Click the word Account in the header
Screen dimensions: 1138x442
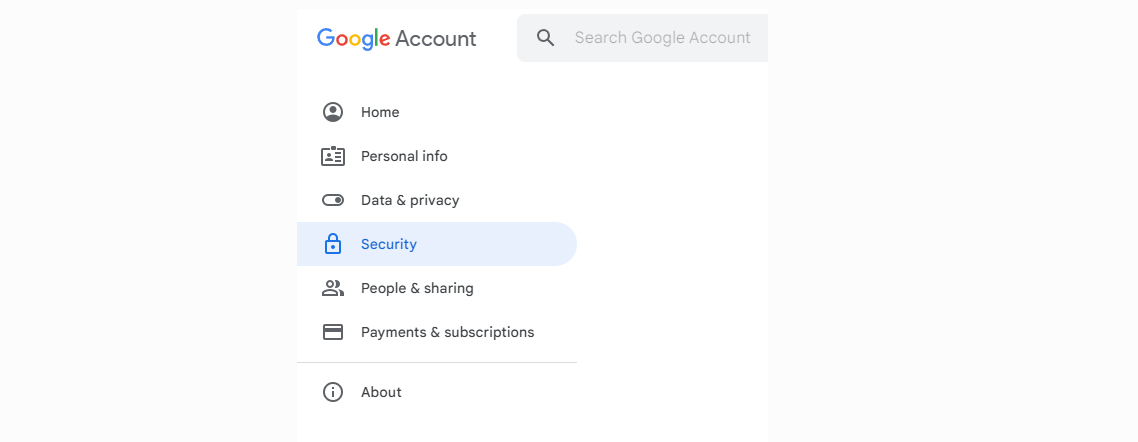click(x=436, y=39)
